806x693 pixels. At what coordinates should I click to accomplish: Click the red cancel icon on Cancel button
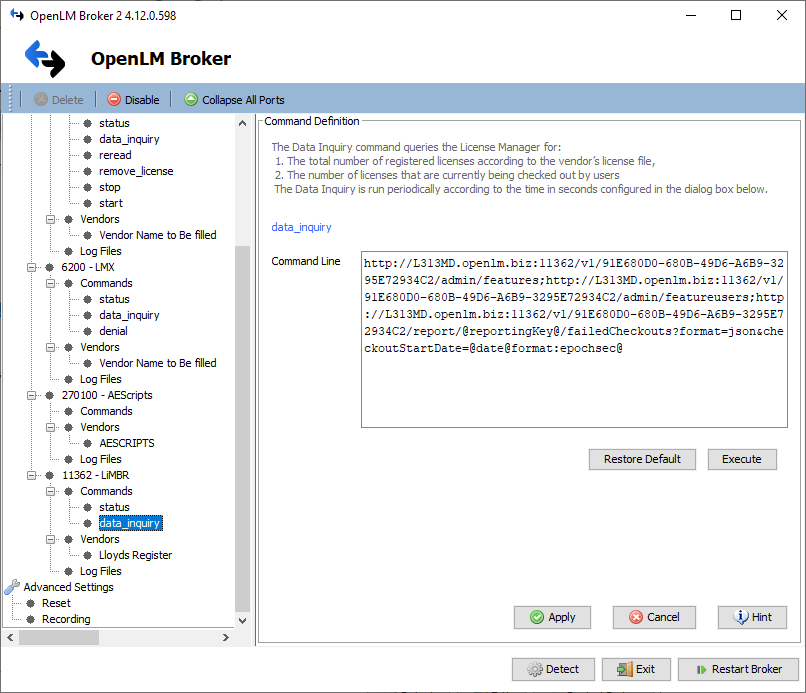pyautogui.click(x=635, y=617)
